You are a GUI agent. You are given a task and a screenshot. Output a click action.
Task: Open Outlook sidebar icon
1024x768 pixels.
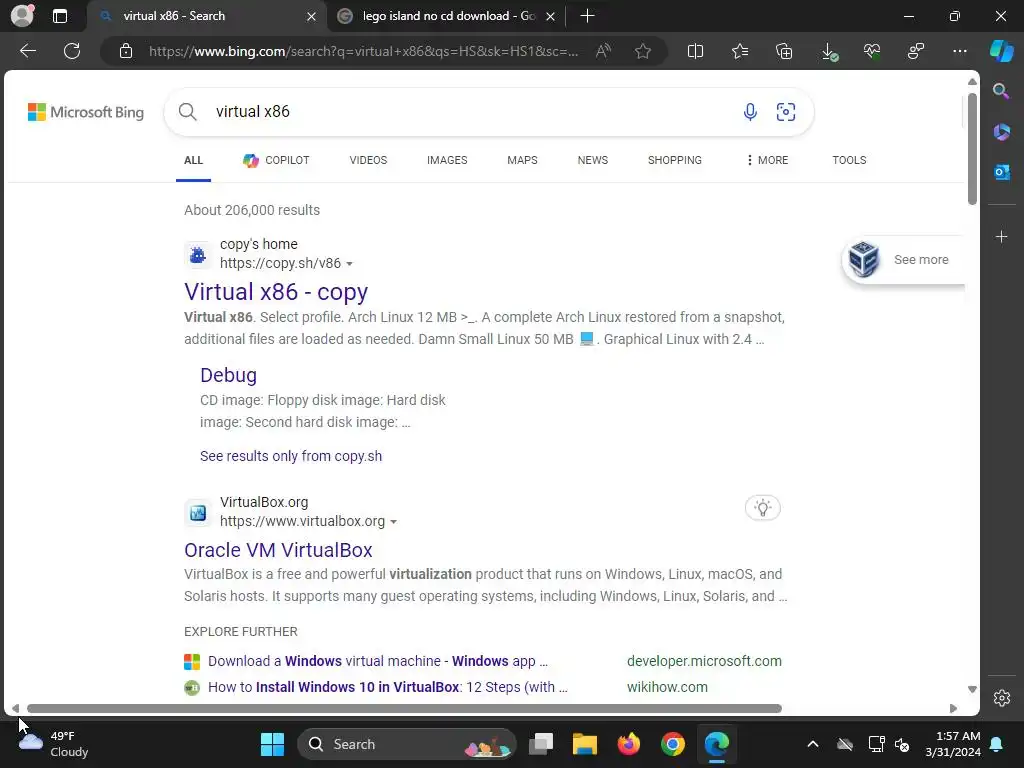1001,172
